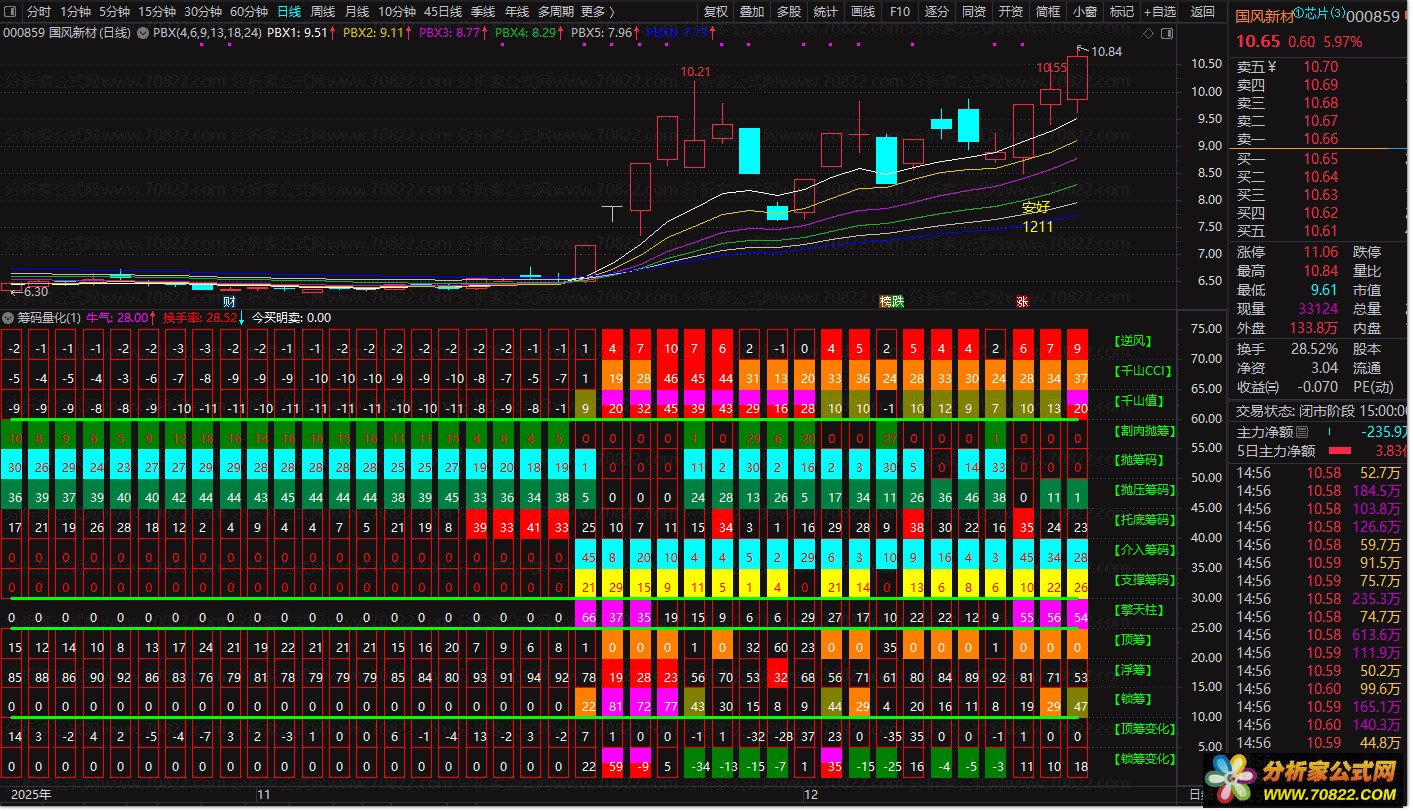Click the 卖一 price 10.66
The height and width of the screenshot is (811, 1413).
pos(1320,139)
